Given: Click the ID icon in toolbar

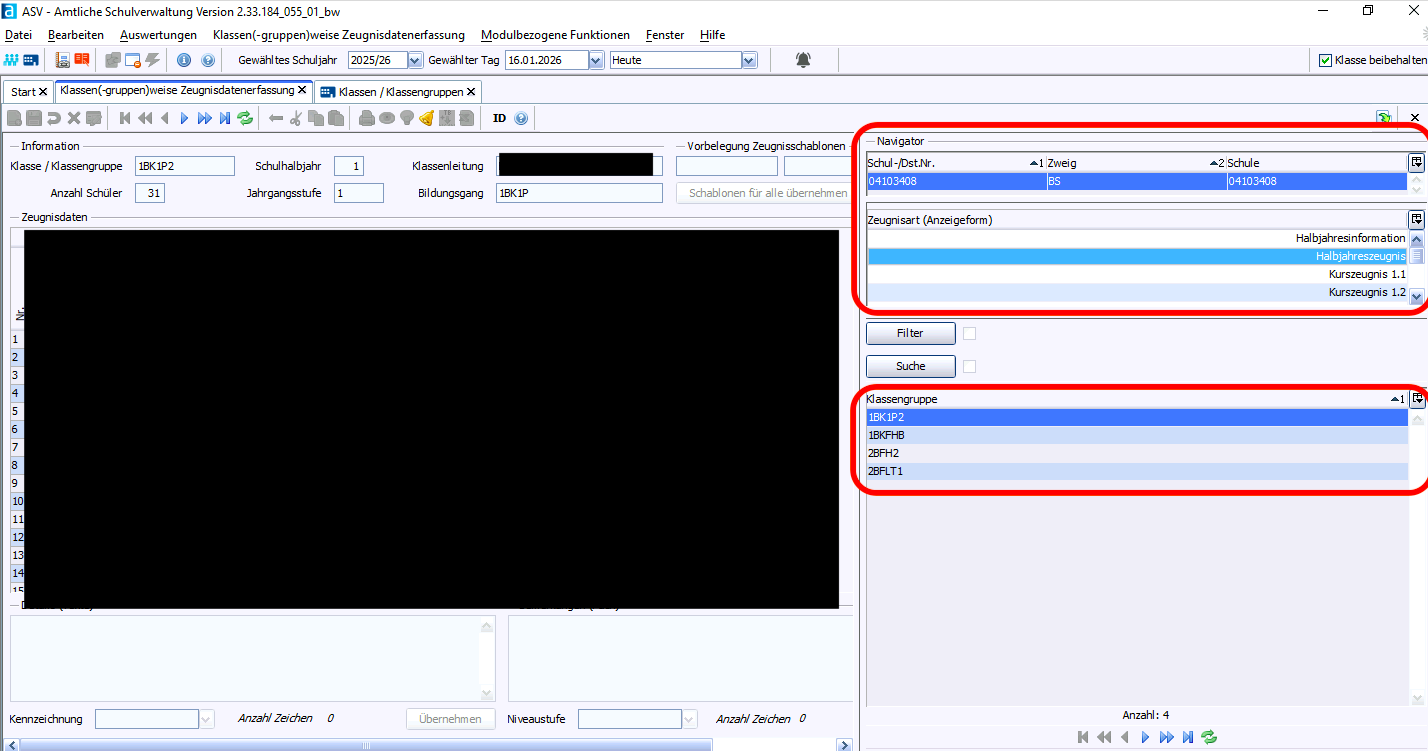Looking at the screenshot, I should [499, 118].
